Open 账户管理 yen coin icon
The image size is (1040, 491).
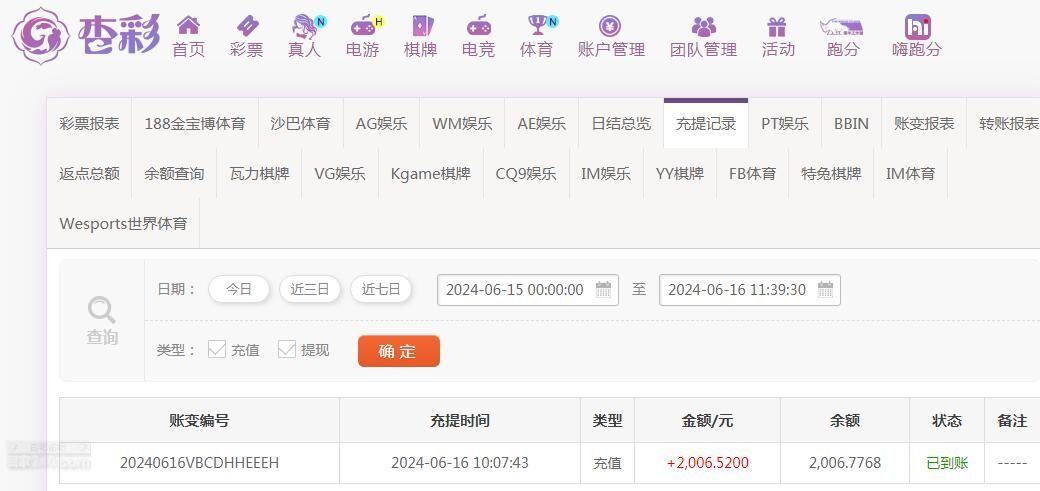pos(610,26)
